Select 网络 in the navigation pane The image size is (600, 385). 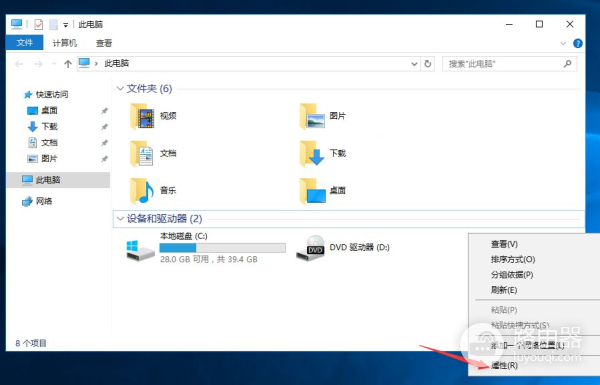[37, 201]
